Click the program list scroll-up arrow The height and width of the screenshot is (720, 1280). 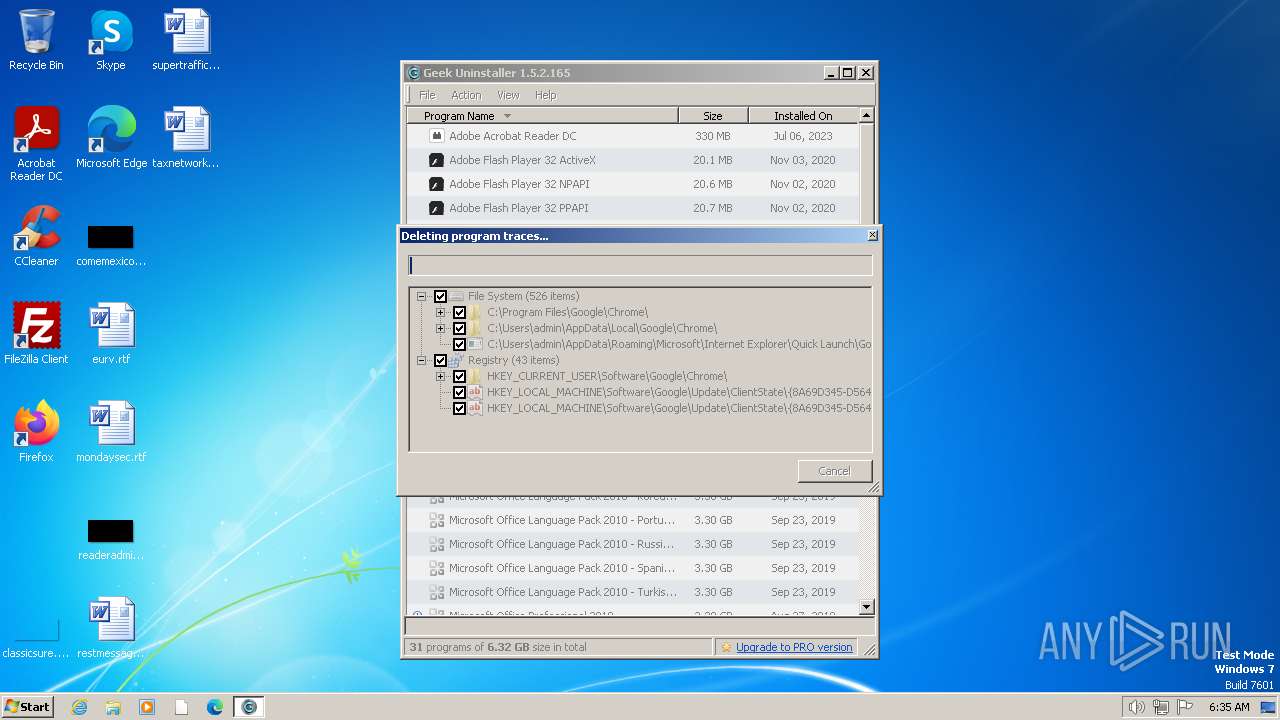click(866, 116)
